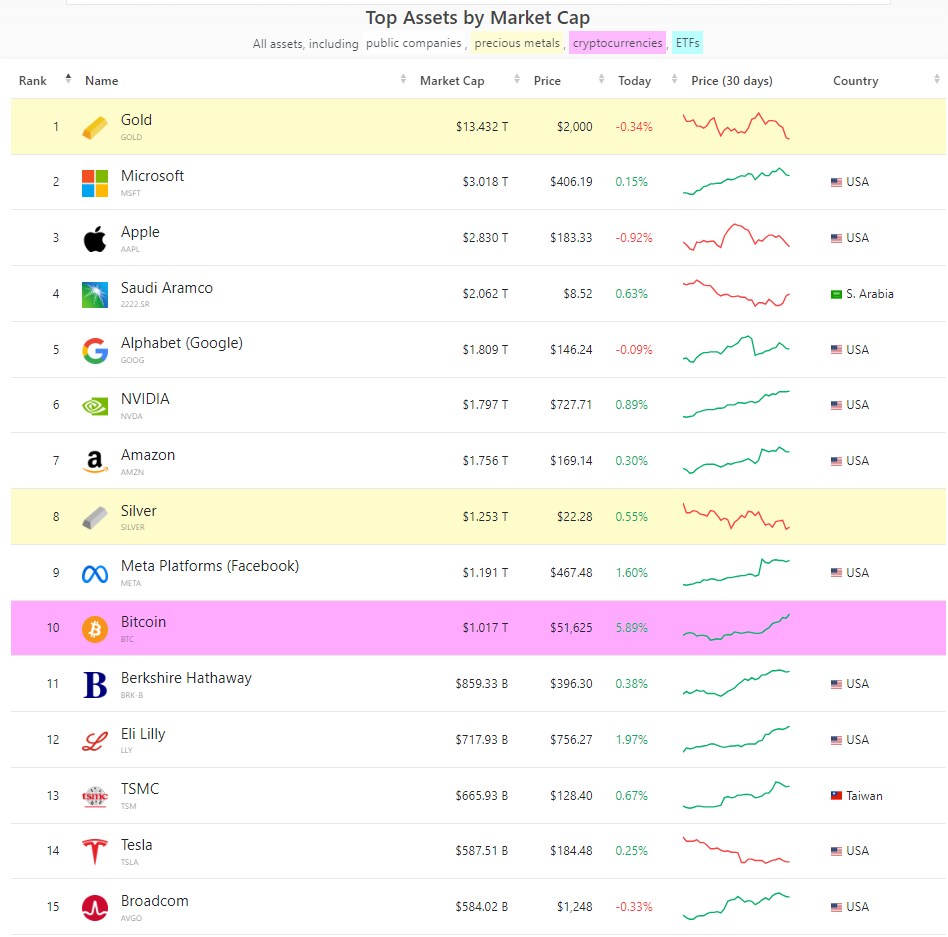Image resolution: width=948 pixels, height=937 pixels.
Task: Open the Alphabet (Google) link
Action: [x=181, y=343]
